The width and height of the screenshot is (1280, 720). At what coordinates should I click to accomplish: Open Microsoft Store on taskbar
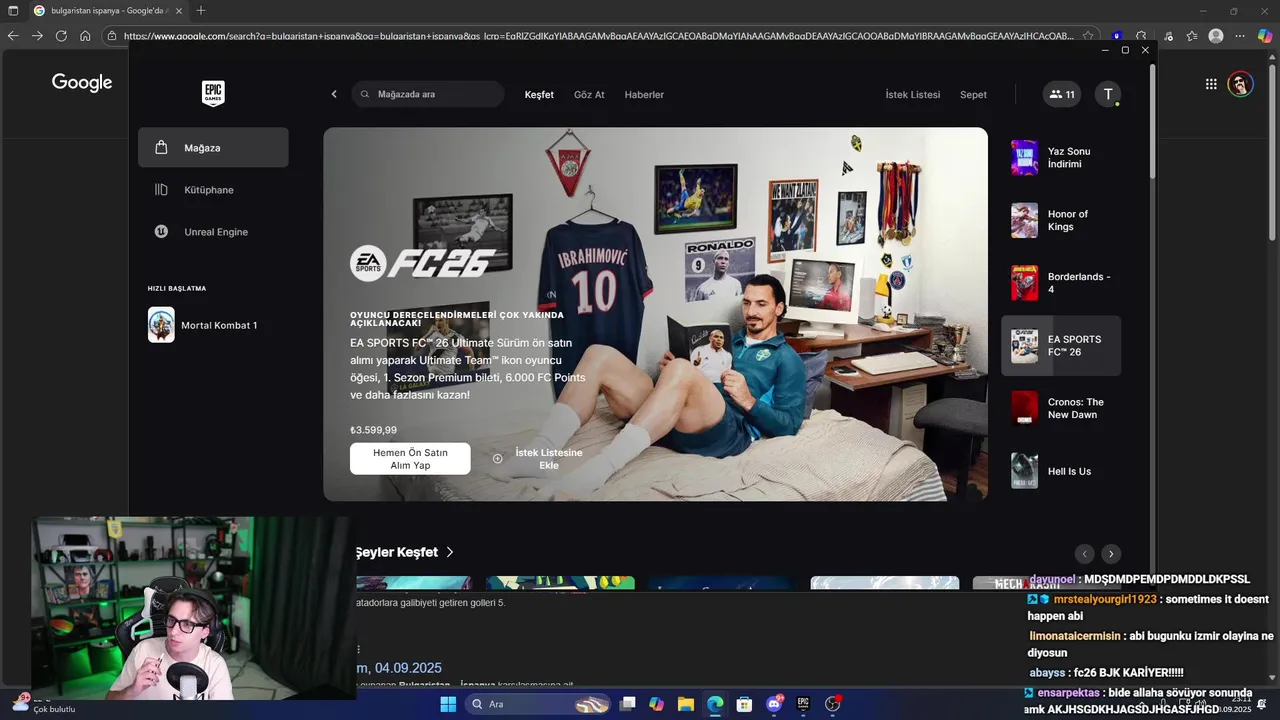click(744, 705)
